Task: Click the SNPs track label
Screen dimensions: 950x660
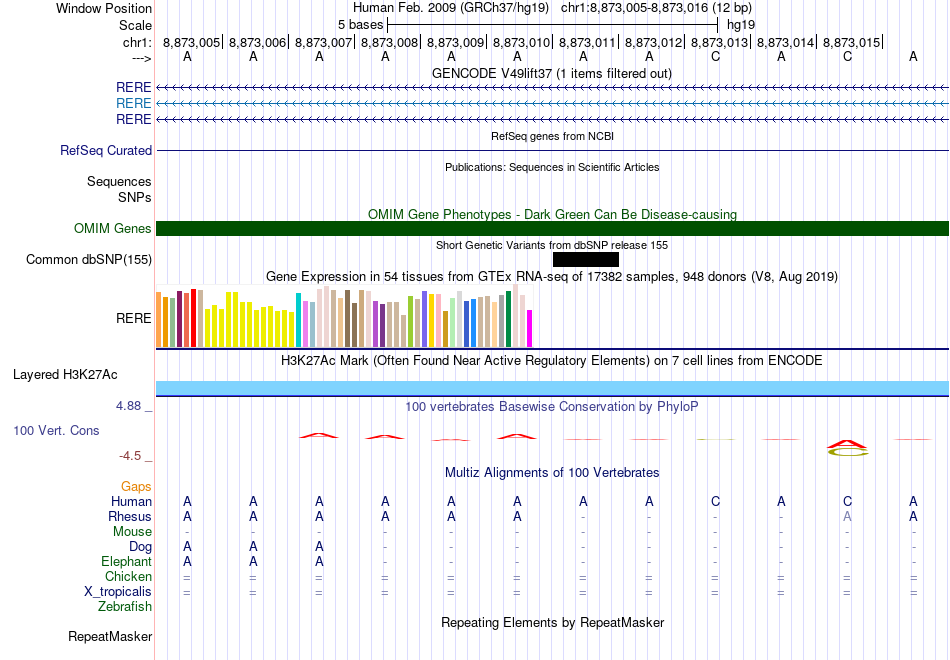Action: [135, 197]
